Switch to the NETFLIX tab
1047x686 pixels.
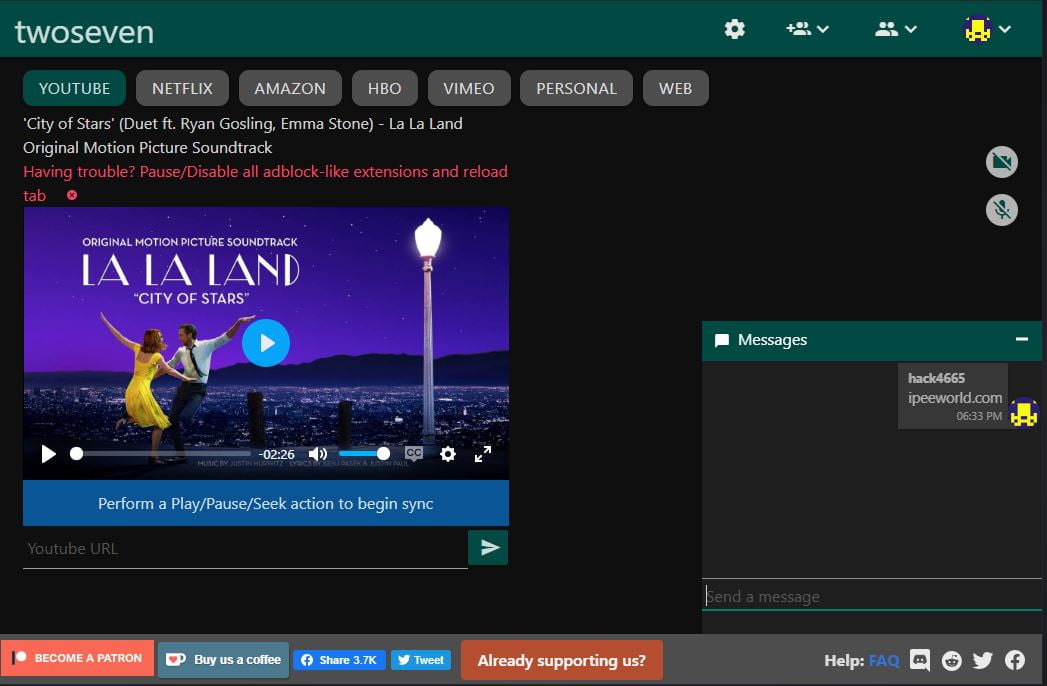[182, 88]
